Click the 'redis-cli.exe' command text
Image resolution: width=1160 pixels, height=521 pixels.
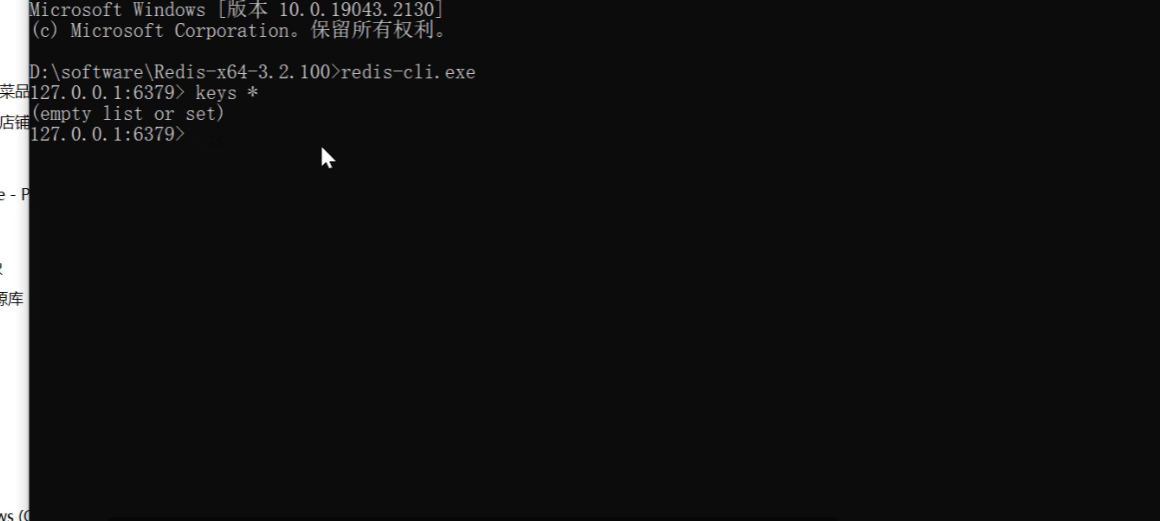tap(408, 73)
